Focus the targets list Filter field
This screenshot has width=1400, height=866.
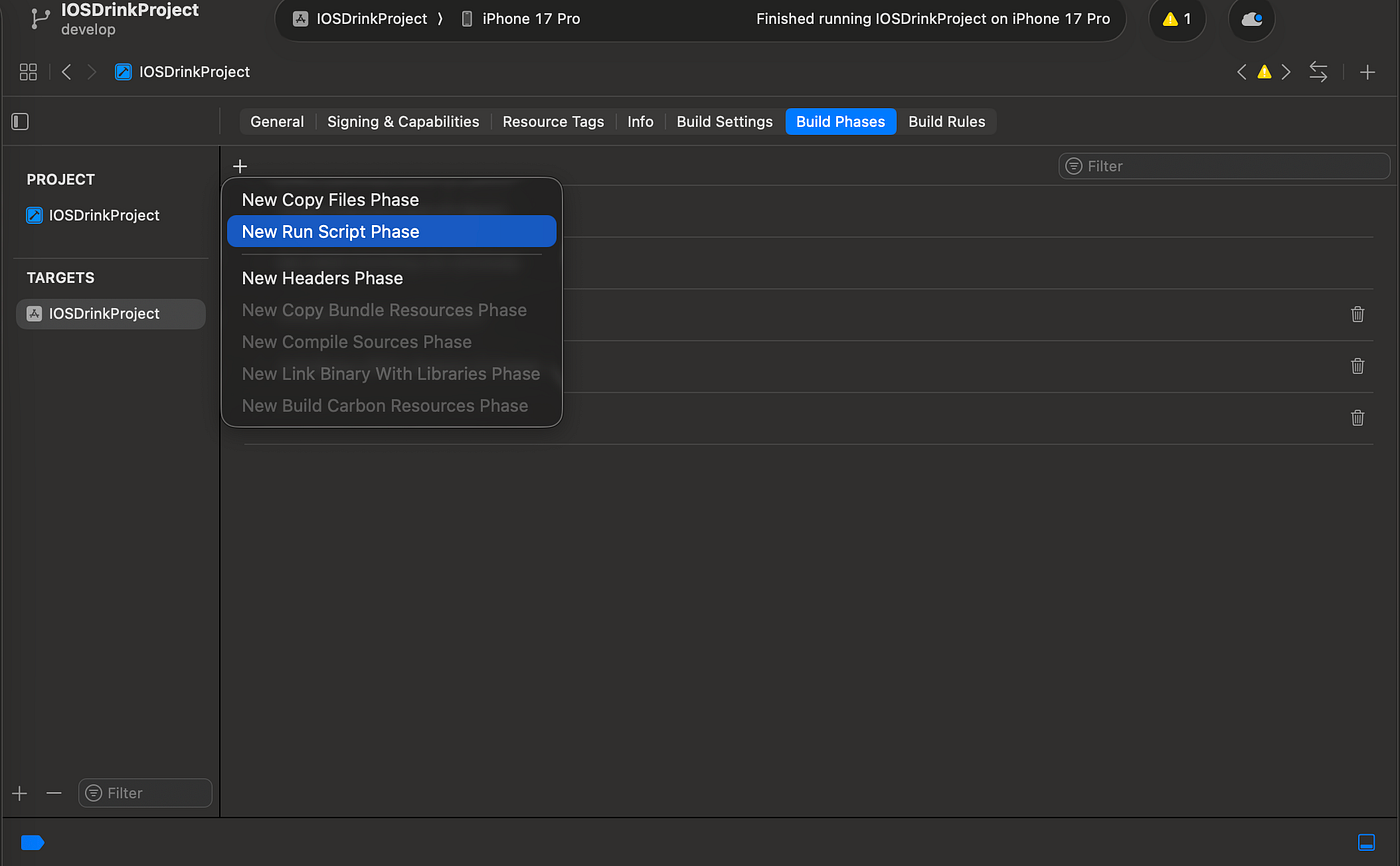click(145, 793)
